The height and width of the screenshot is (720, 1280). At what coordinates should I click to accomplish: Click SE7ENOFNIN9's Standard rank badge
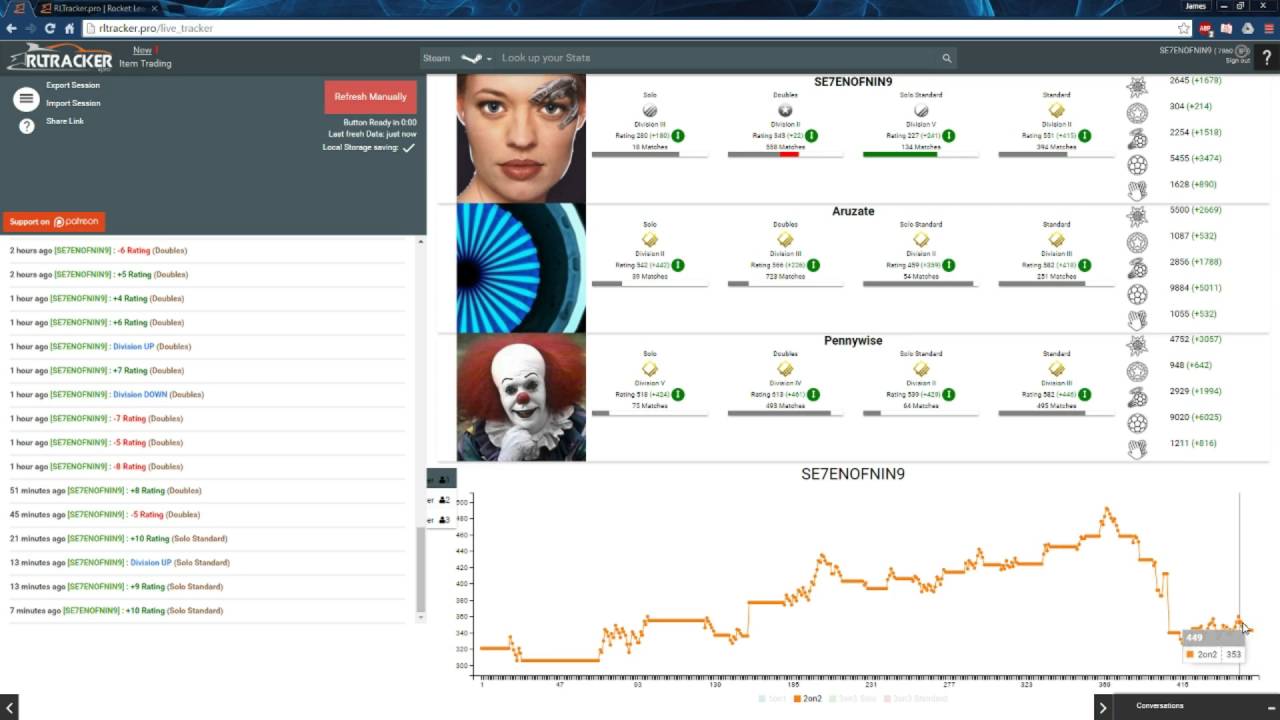point(1056,111)
